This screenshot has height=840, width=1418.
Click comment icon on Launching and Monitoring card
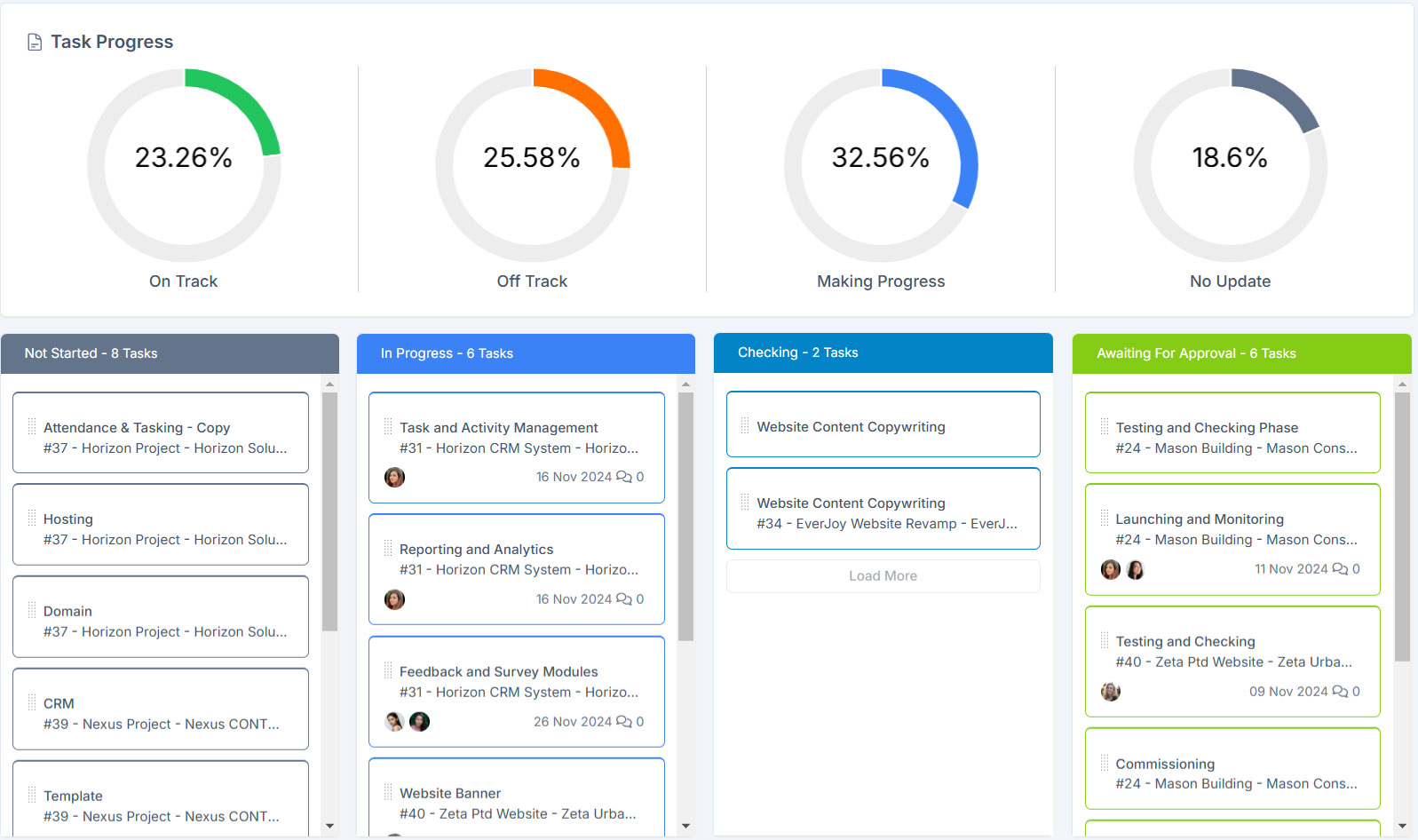tap(1340, 569)
